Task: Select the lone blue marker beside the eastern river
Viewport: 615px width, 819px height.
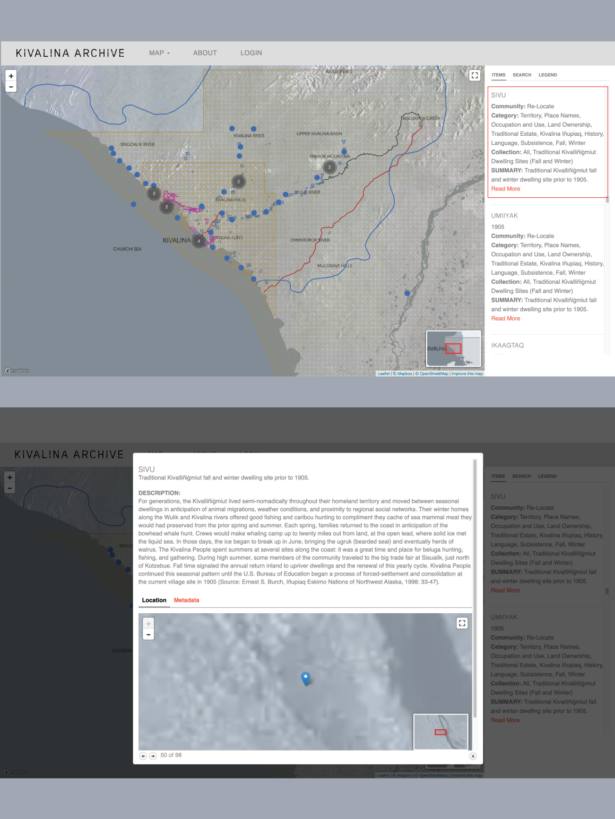Action: pos(407,294)
